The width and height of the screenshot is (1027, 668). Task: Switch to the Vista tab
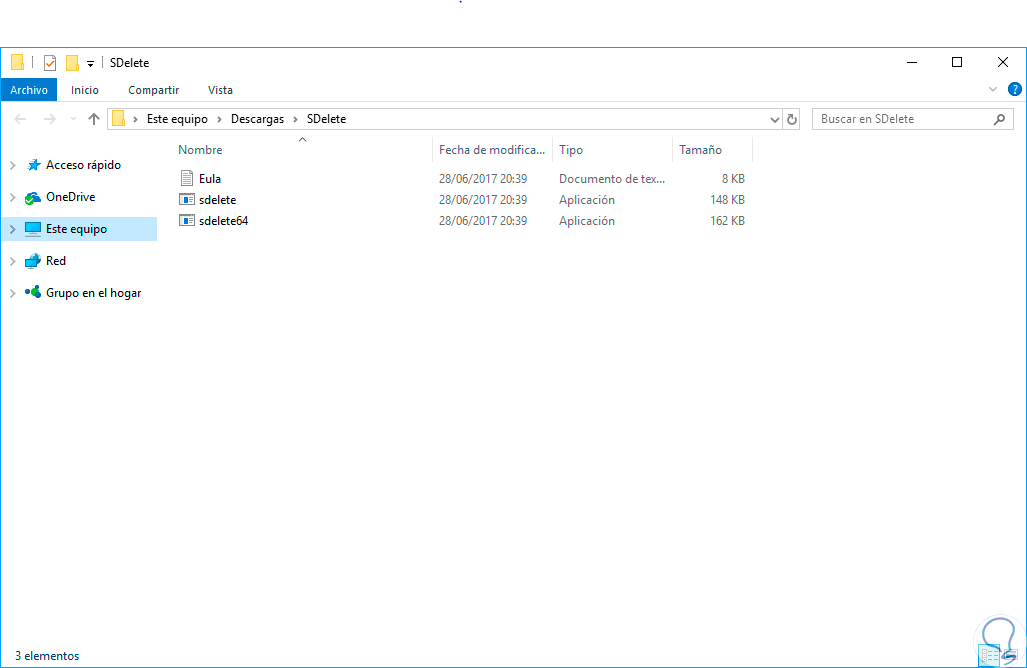tap(220, 90)
